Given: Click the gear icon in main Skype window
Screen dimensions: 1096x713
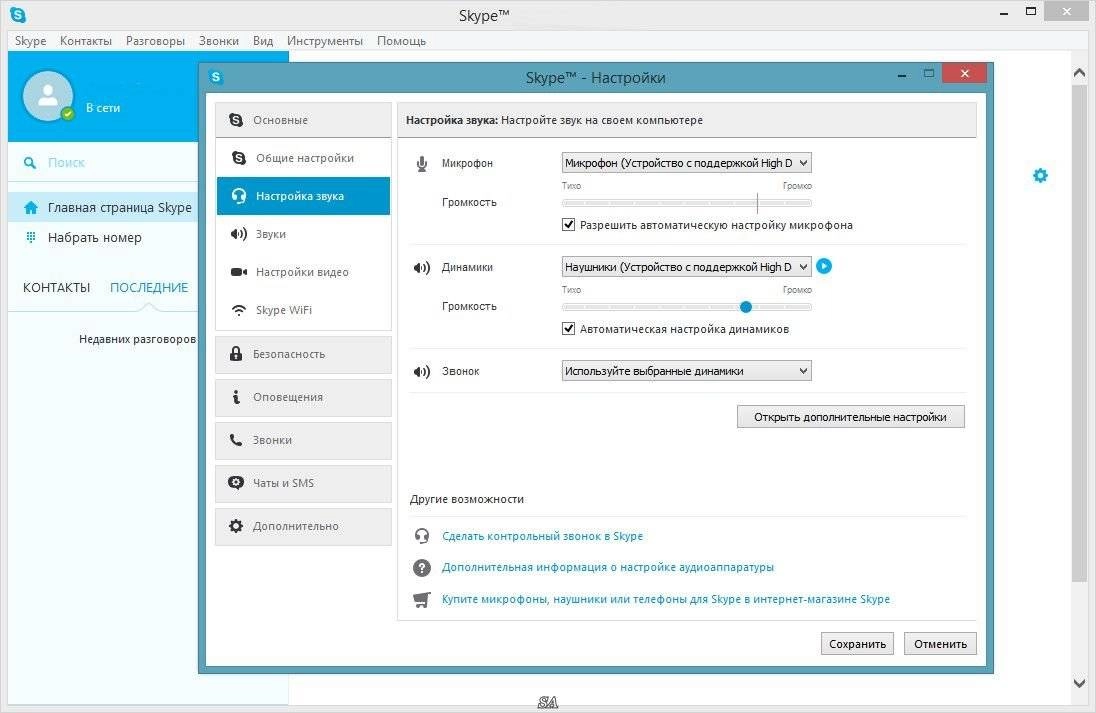Looking at the screenshot, I should coord(1040,175).
